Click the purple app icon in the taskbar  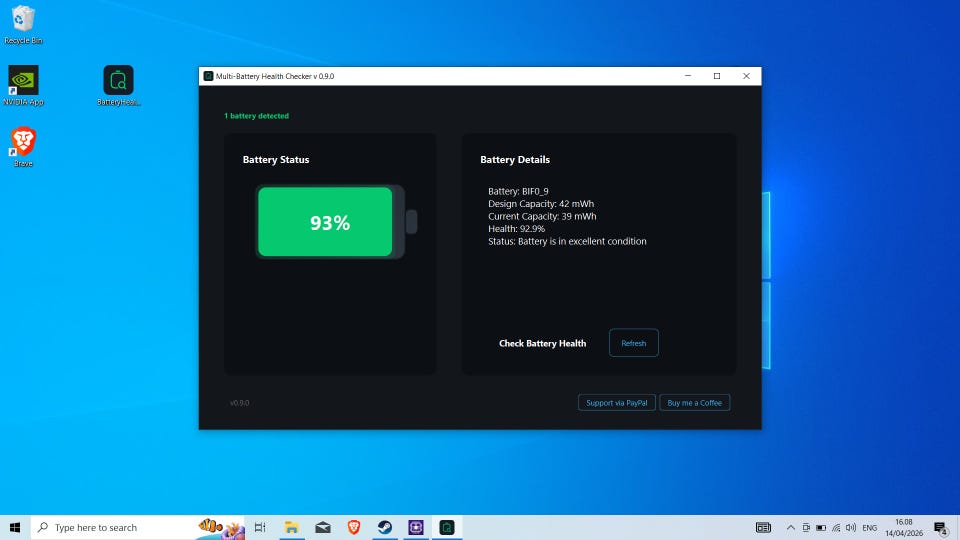tap(416, 527)
